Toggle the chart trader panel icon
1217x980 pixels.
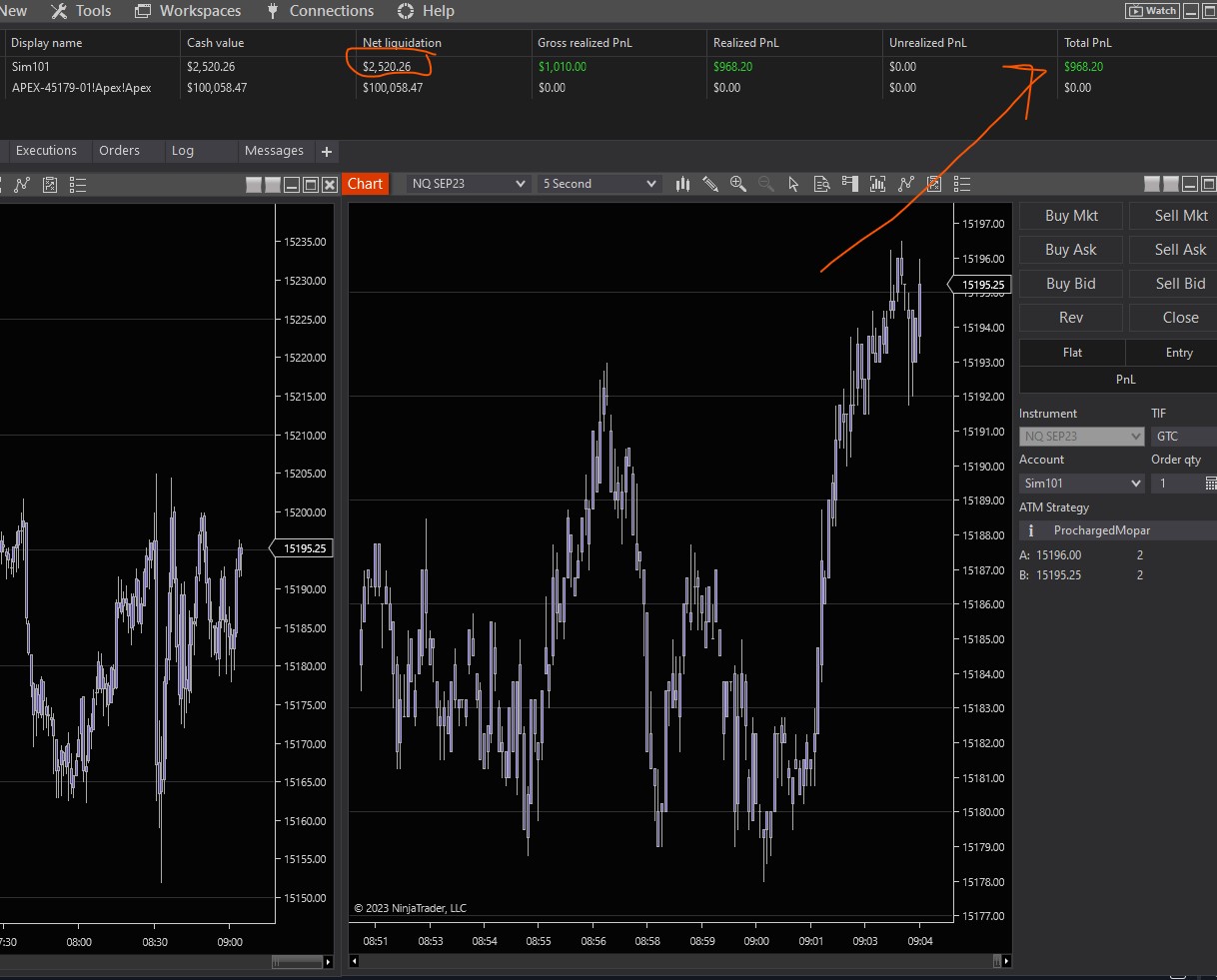pos(850,184)
